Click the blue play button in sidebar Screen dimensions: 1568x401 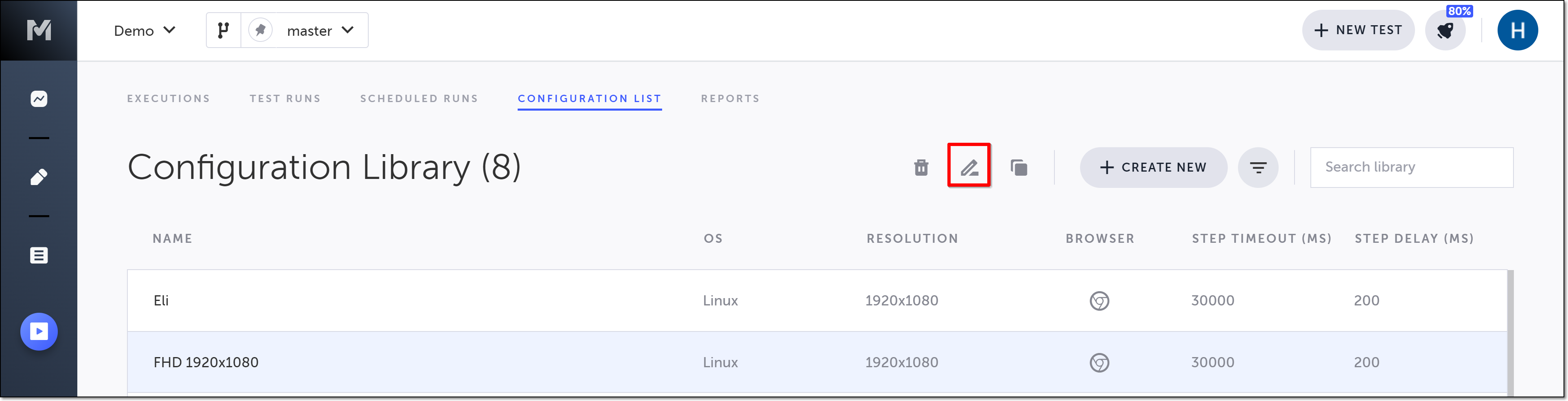[x=39, y=331]
